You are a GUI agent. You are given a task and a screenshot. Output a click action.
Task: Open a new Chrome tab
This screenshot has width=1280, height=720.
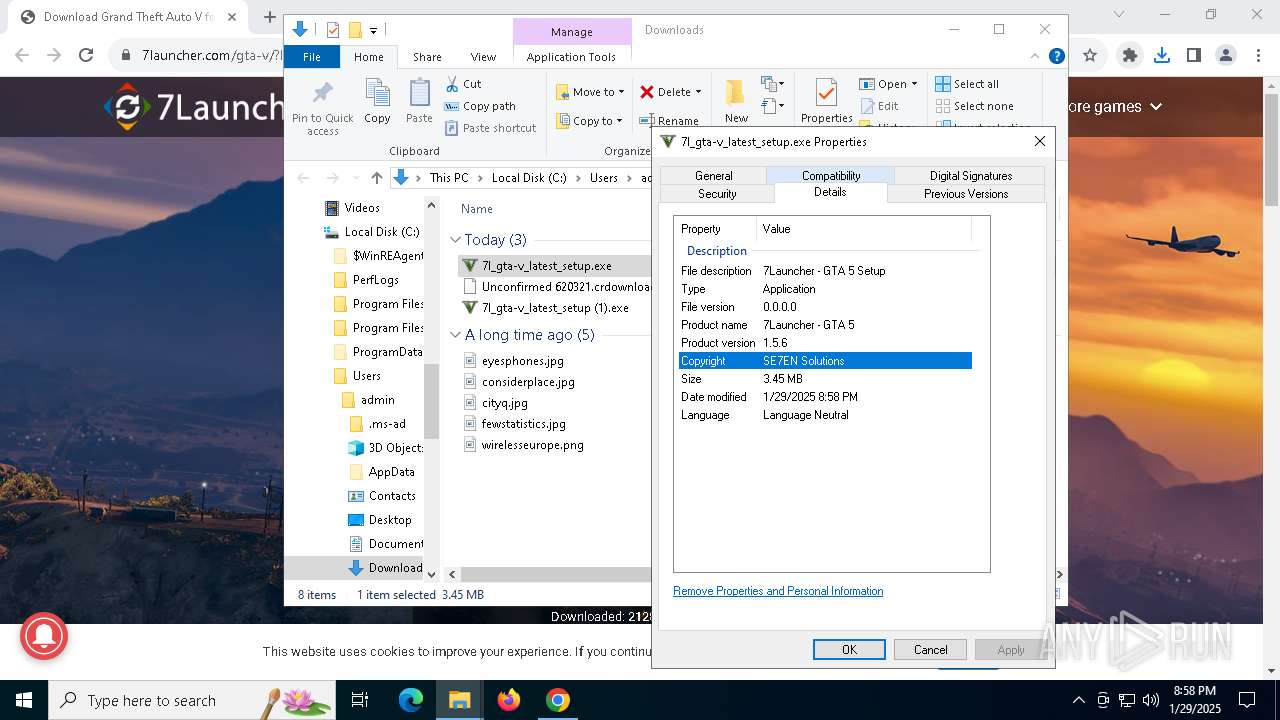pos(269,17)
